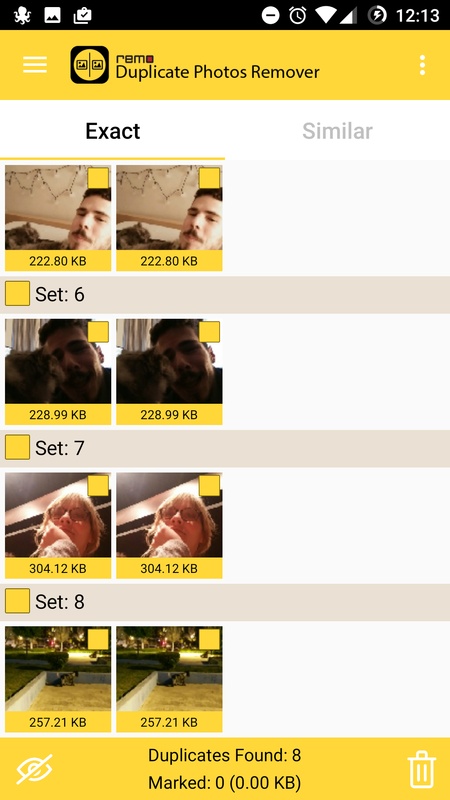
Task: Mark first 222.80 KB photo checkbox
Action: [x=98, y=178]
